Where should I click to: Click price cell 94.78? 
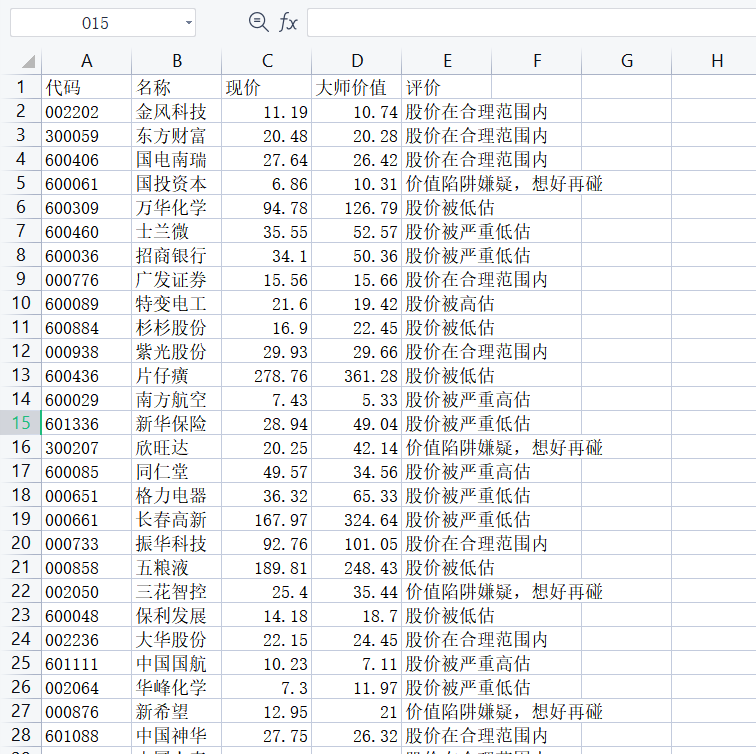pyautogui.click(x=267, y=207)
